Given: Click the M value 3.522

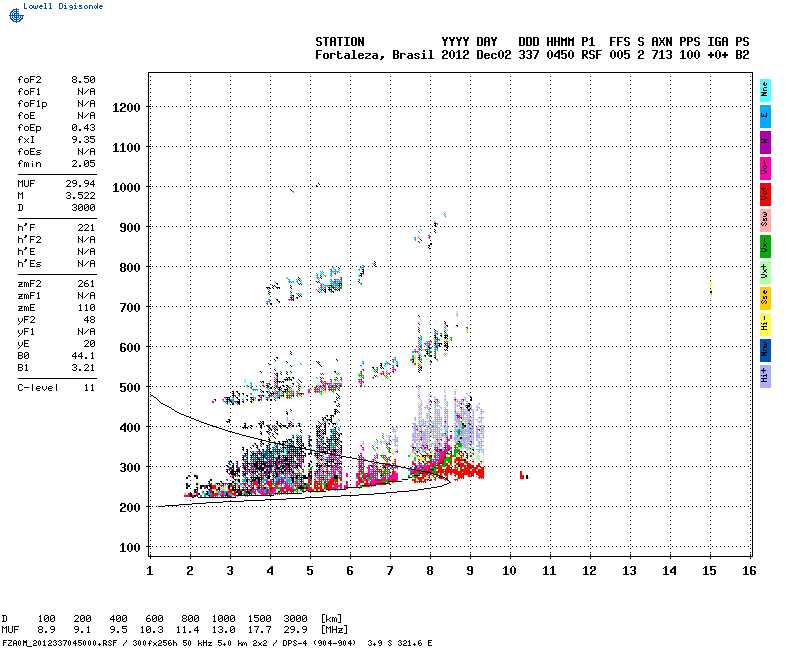Looking at the screenshot, I should 81,195.
